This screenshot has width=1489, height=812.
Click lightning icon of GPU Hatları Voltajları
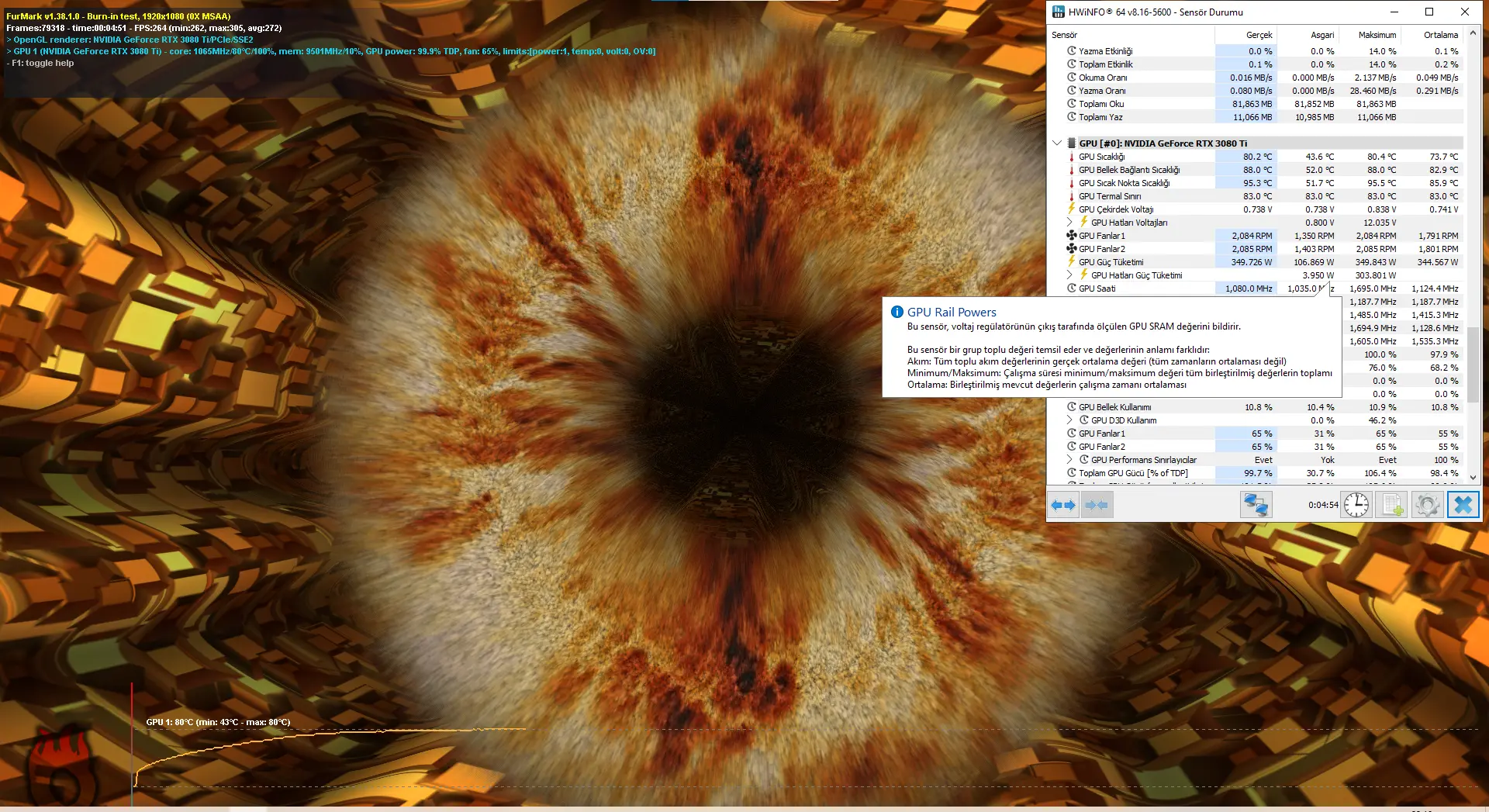pyautogui.click(x=1084, y=222)
